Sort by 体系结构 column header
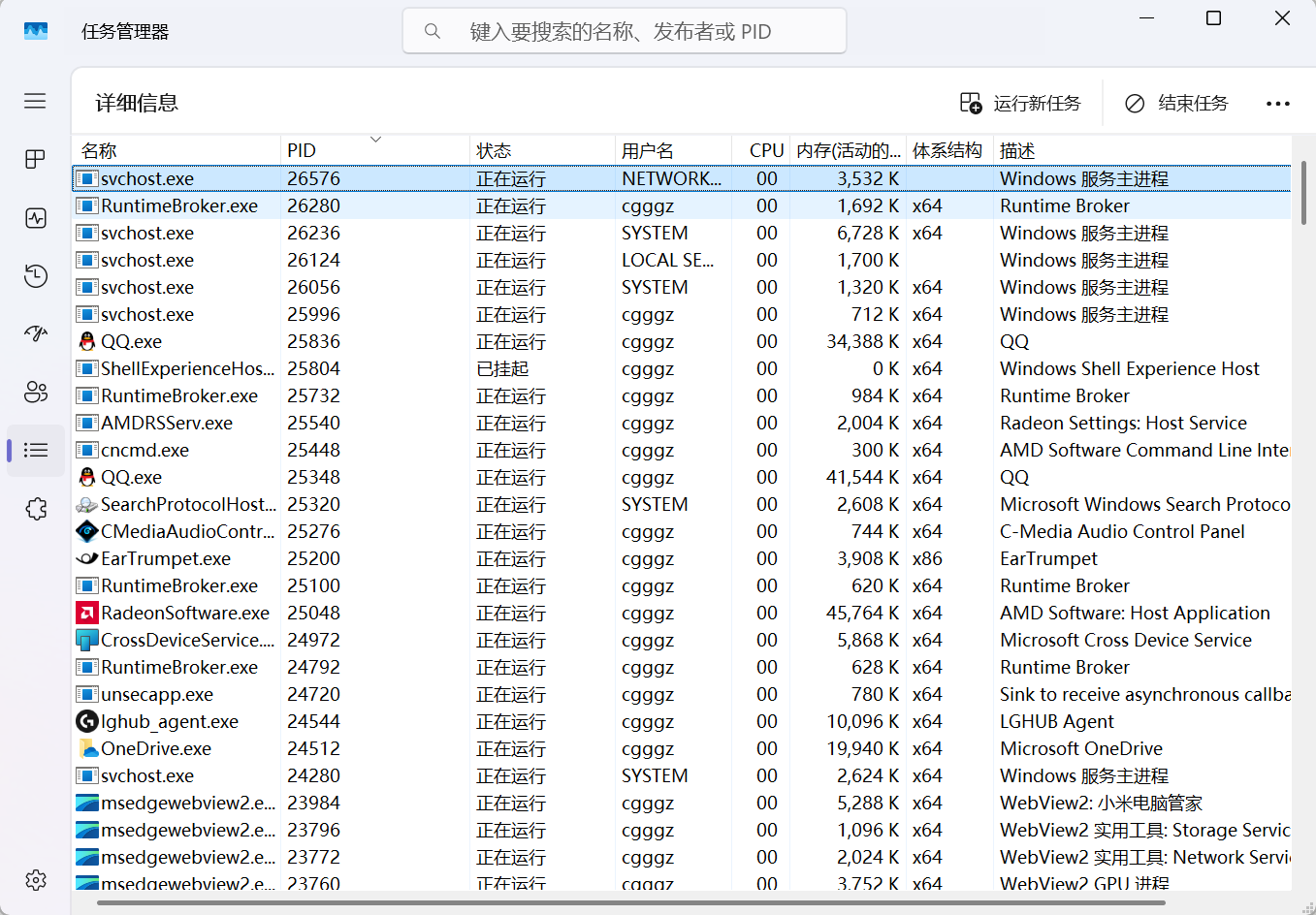Viewport: 1316px width, 915px height. point(949,150)
